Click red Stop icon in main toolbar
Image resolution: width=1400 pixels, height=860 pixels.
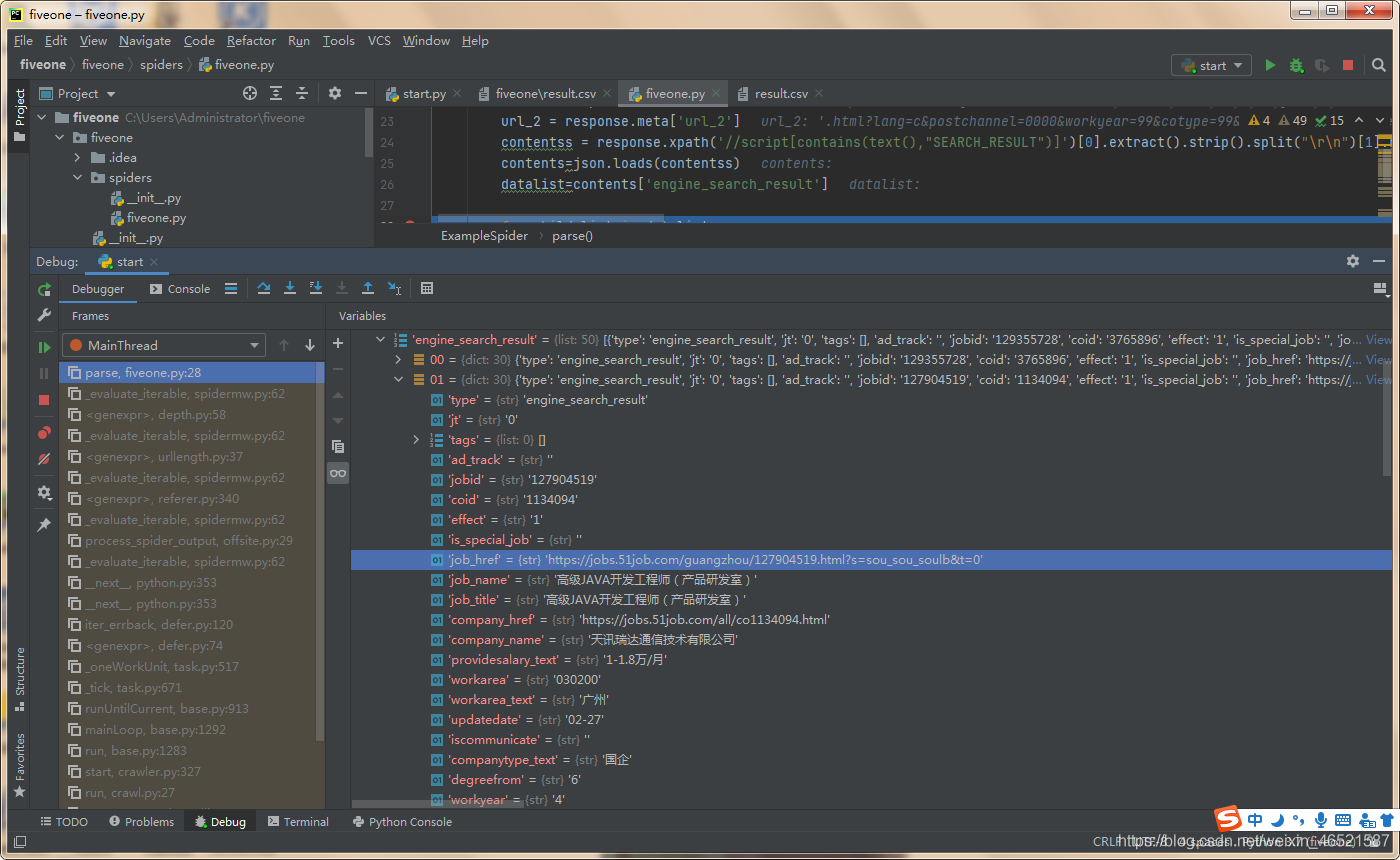(1348, 65)
